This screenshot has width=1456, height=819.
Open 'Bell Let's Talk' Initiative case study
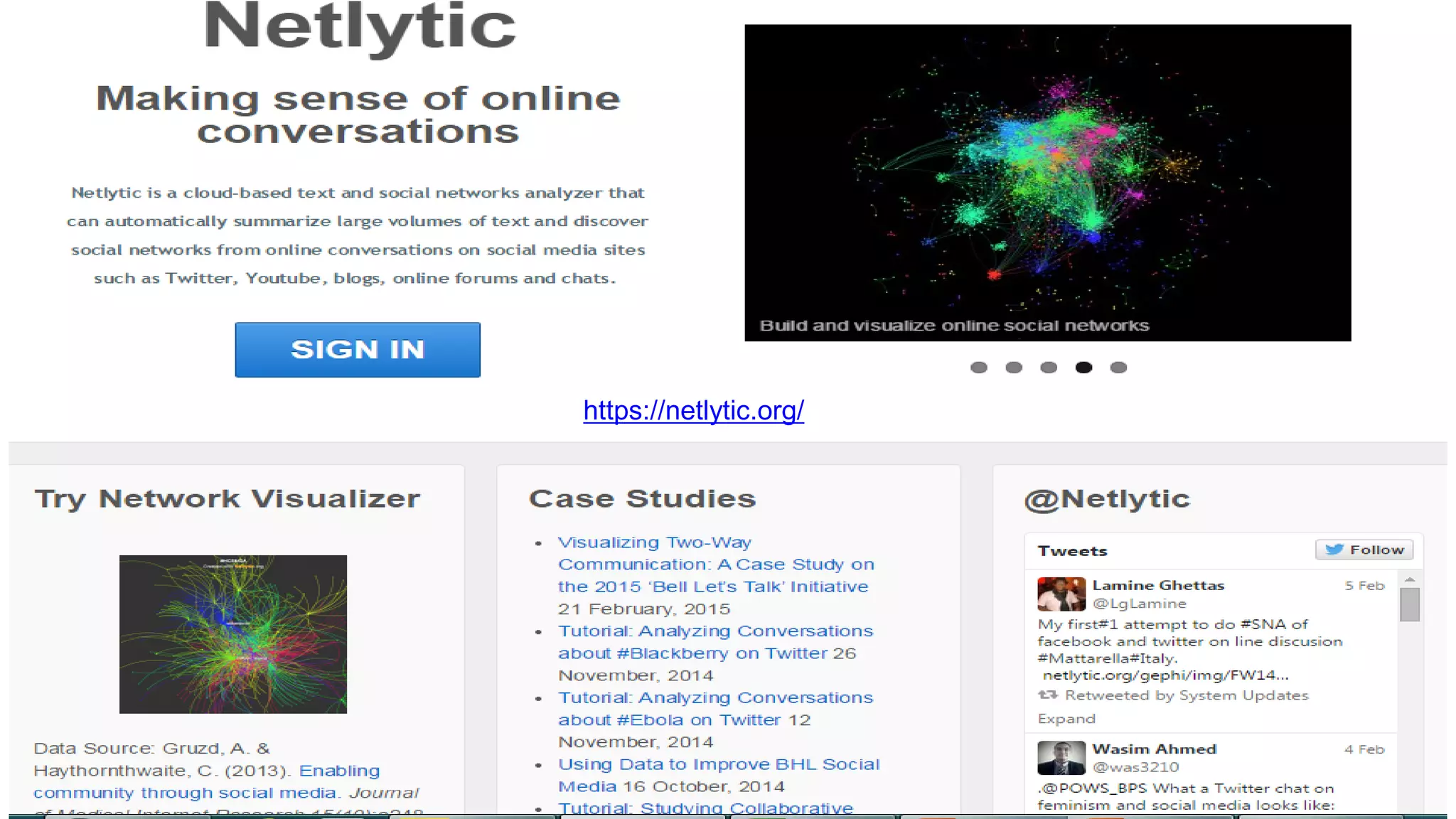pos(716,564)
